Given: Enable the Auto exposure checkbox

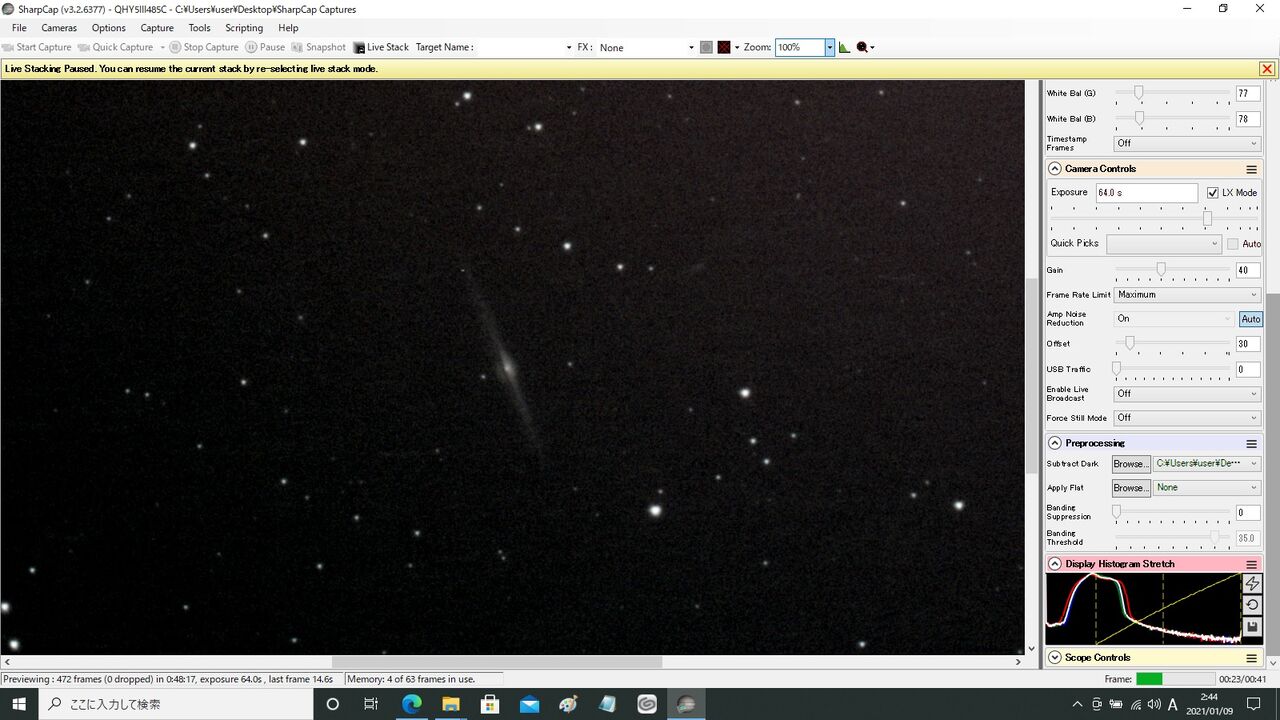Looking at the screenshot, I should 1233,244.
